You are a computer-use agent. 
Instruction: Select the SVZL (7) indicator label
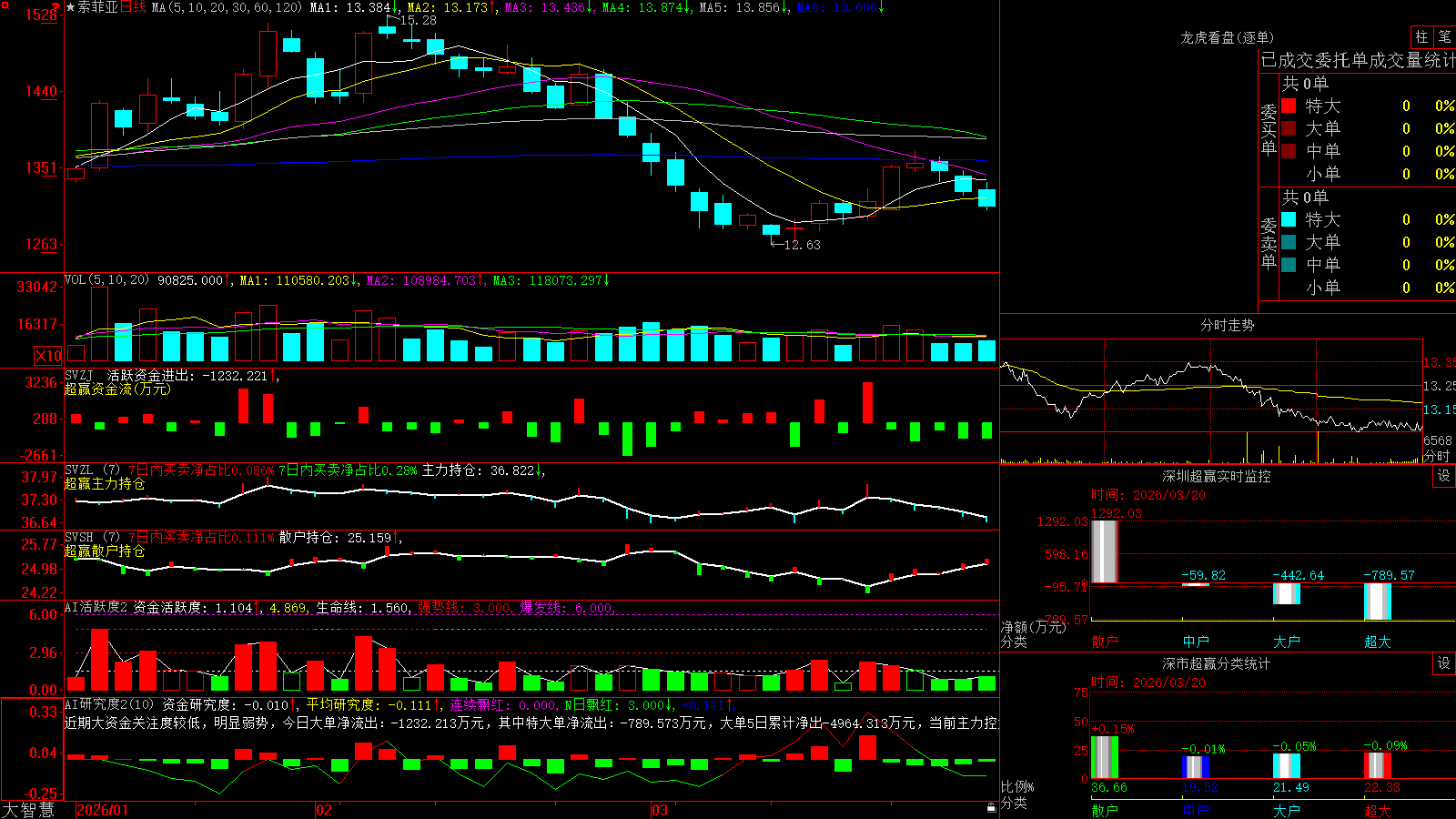pos(92,470)
